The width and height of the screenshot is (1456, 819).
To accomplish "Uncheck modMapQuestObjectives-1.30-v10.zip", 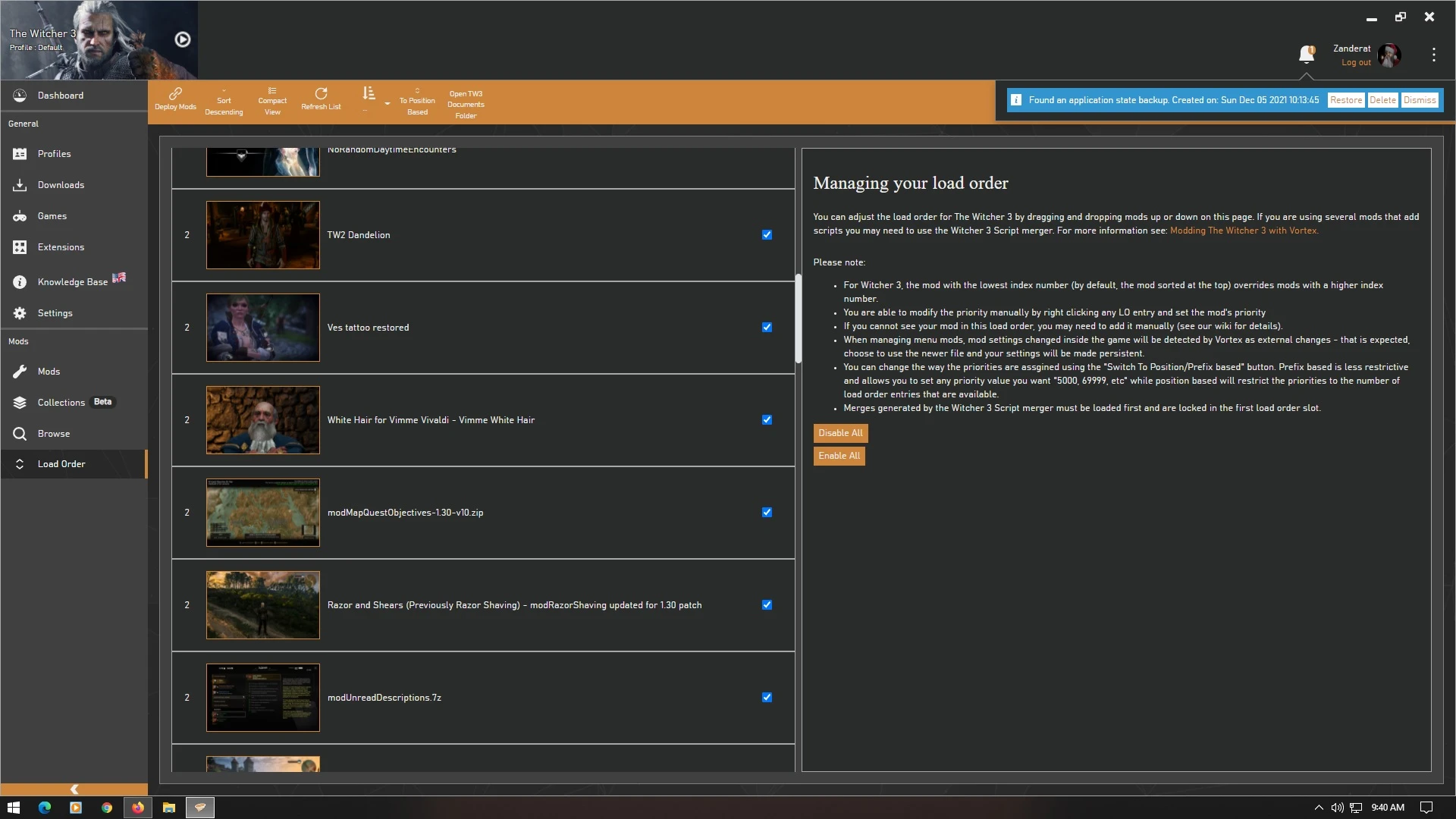I will [767, 513].
